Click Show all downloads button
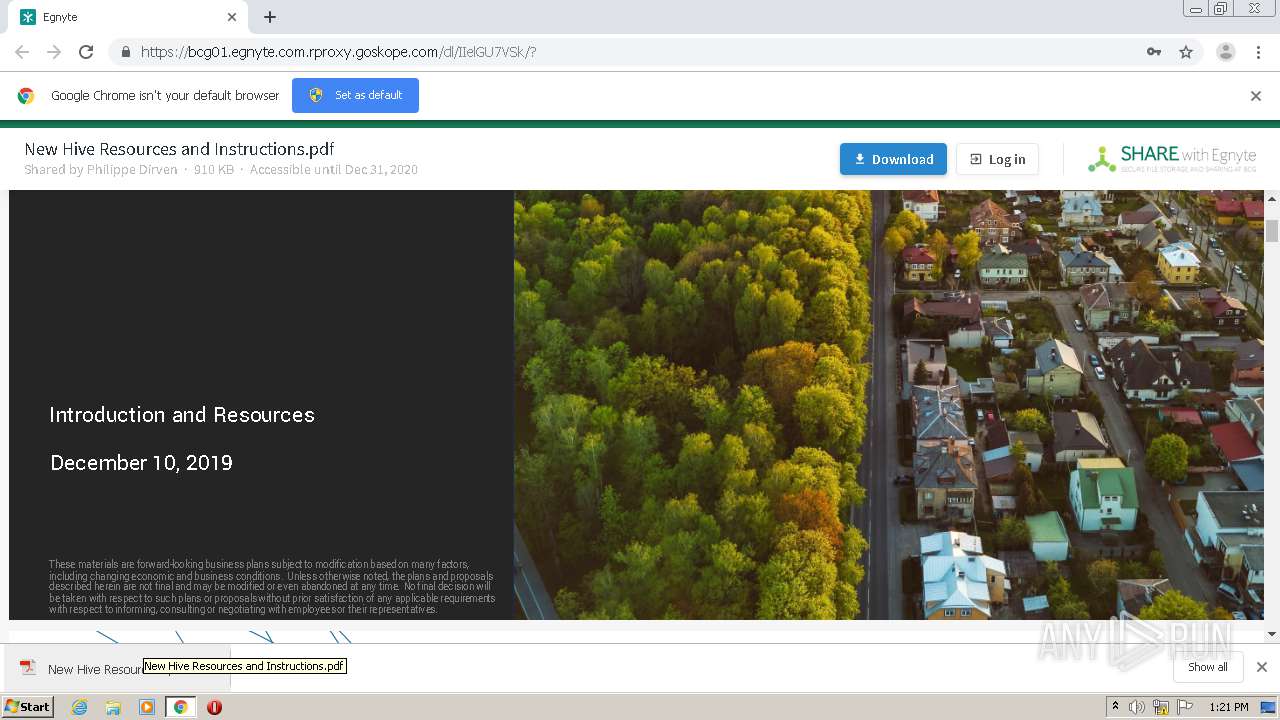Image resolution: width=1280 pixels, height=720 pixels. [x=1208, y=667]
